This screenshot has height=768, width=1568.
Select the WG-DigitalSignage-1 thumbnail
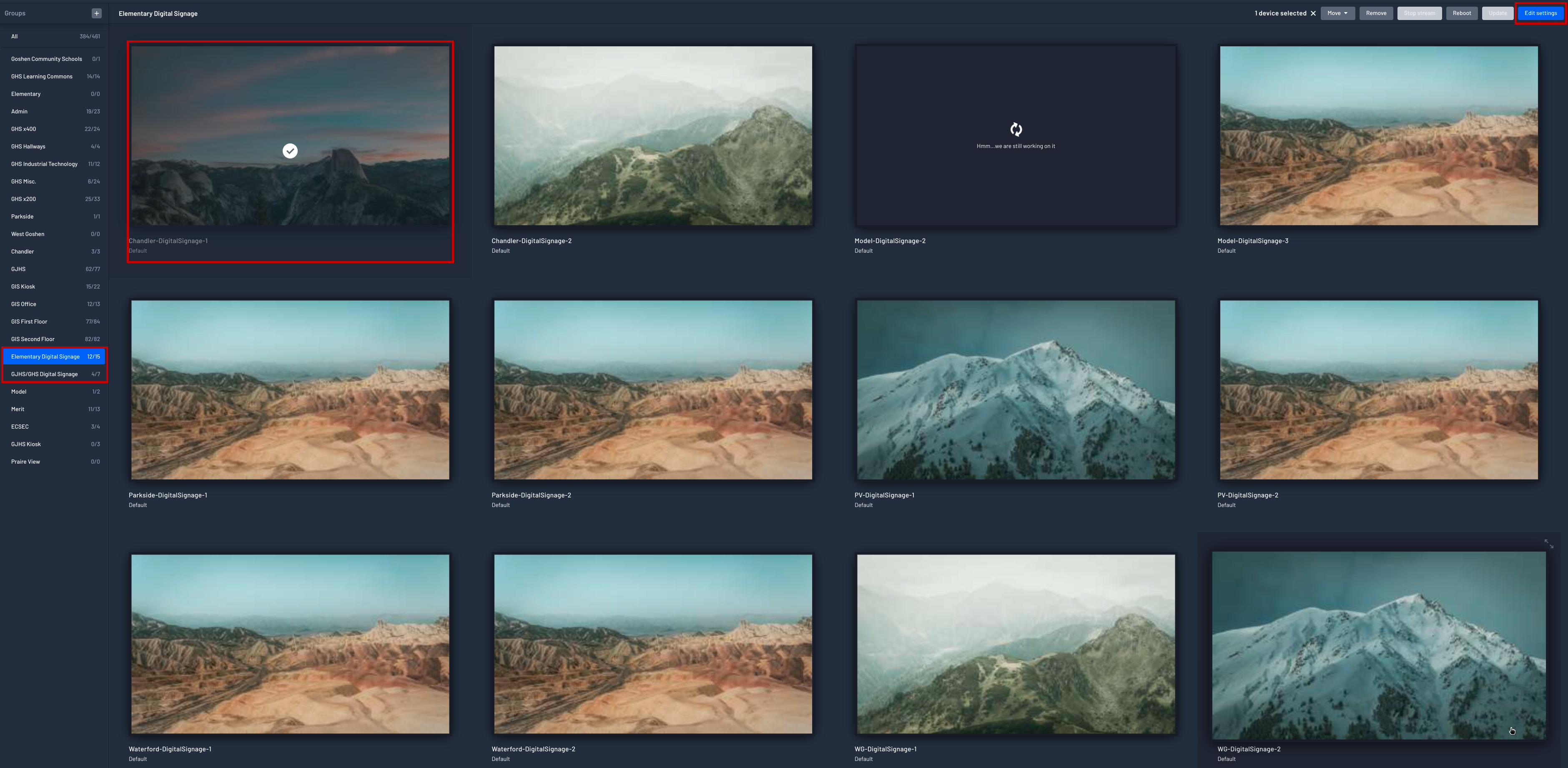pos(1015,643)
